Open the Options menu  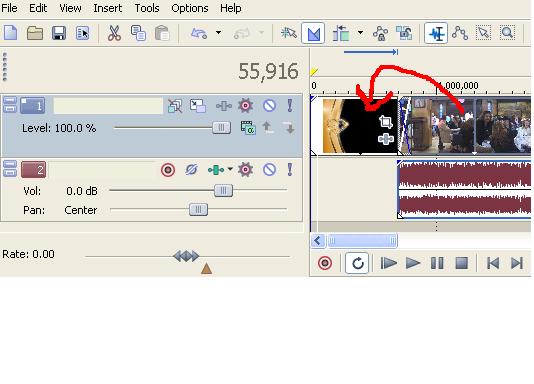click(x=190, y=8)
